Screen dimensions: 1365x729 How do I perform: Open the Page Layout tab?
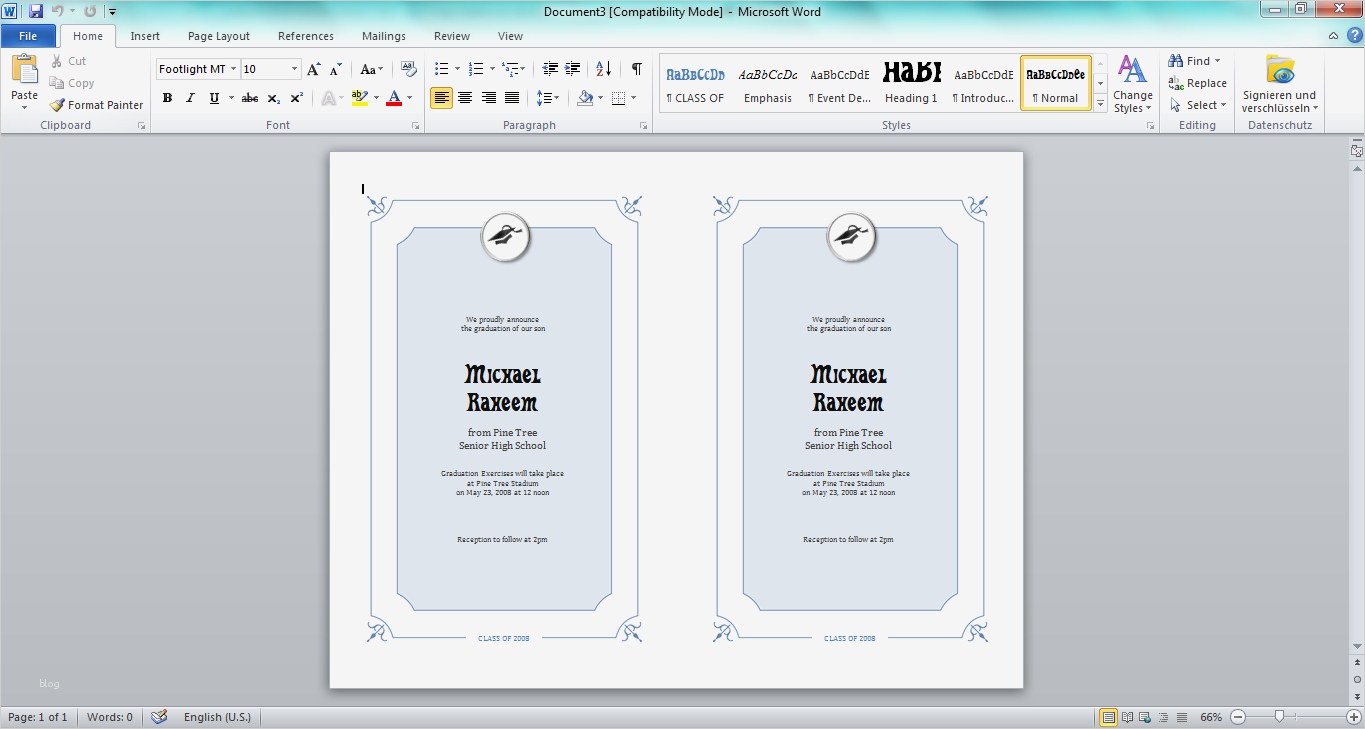218,36
